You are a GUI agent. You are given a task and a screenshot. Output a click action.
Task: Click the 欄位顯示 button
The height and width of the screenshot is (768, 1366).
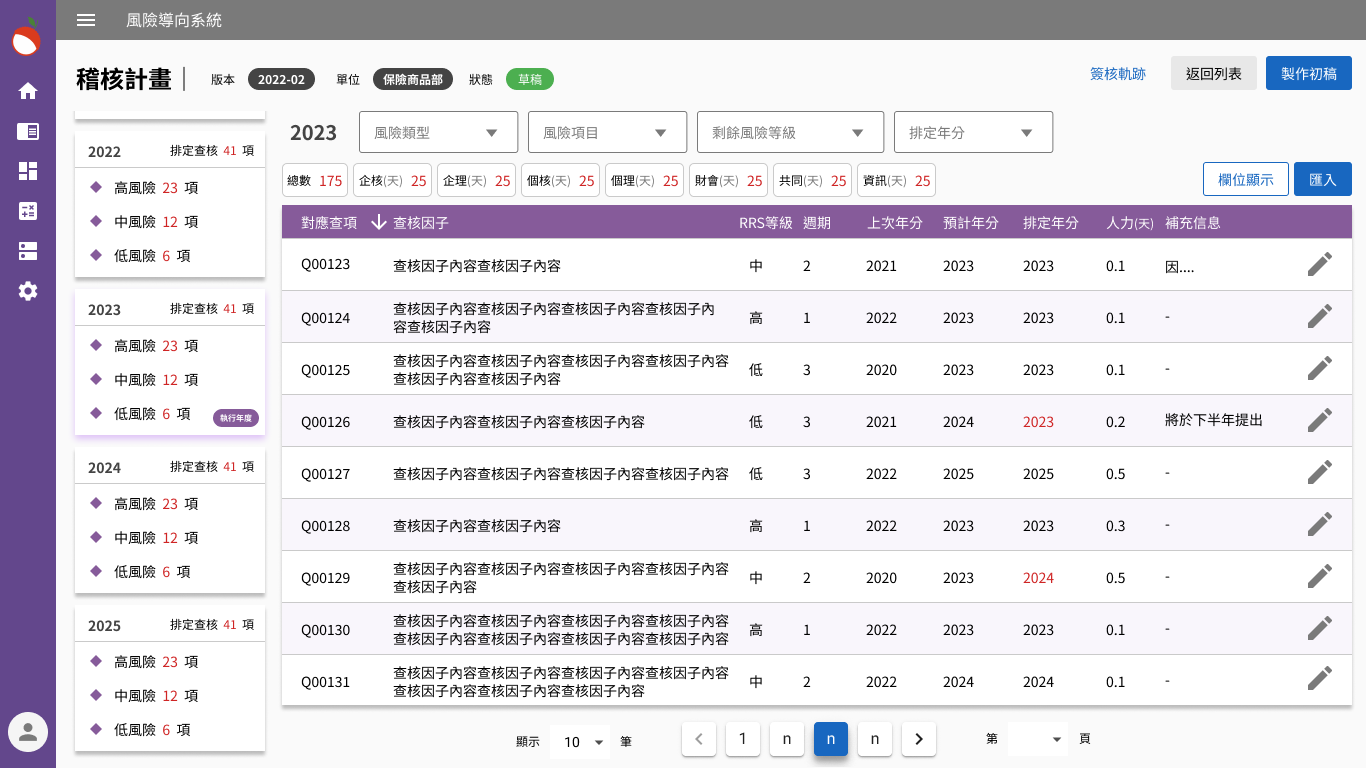click(x=1245, y=179)
